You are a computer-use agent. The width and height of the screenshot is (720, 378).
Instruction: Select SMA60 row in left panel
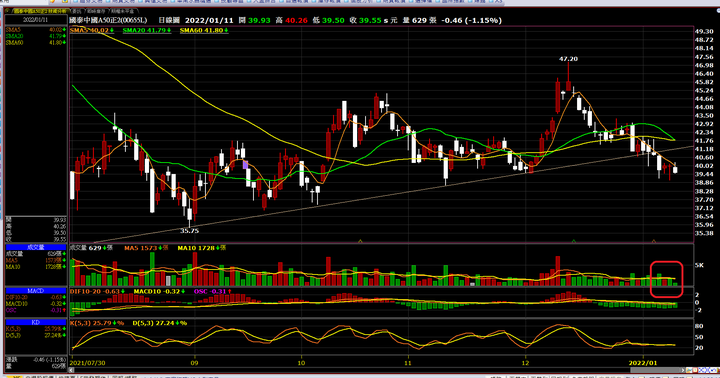(35, 42)
